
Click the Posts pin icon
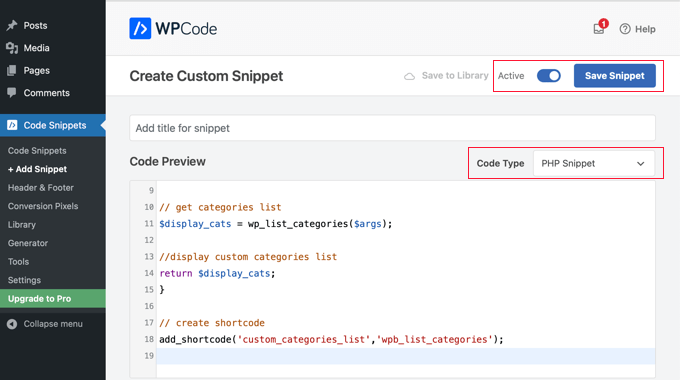pyautogui.click(x=12, y=26)
